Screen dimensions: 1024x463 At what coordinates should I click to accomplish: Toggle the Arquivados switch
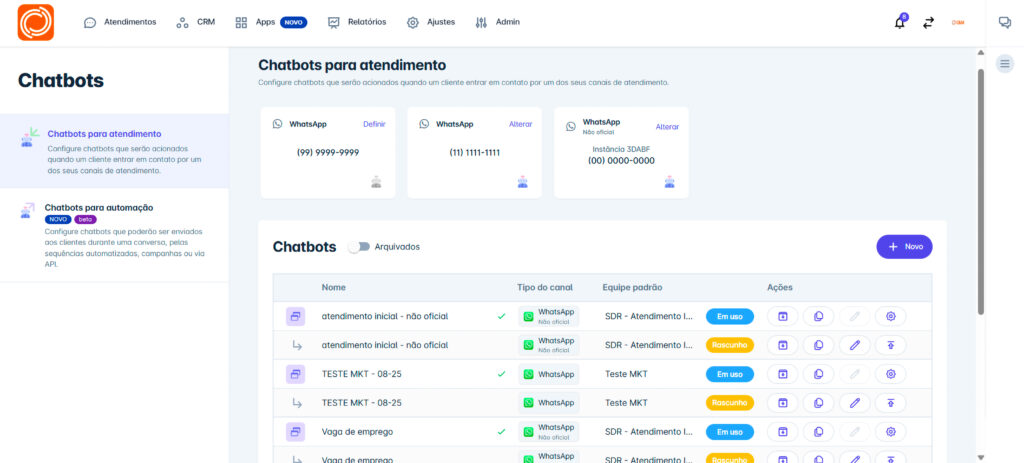[x=358, y=247]
